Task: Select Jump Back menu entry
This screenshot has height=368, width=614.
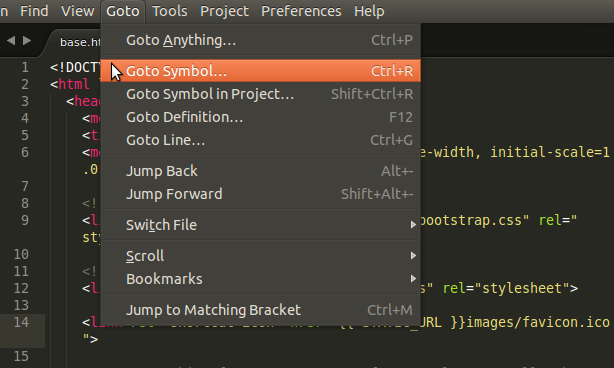Action: click(x=261, y=171)
